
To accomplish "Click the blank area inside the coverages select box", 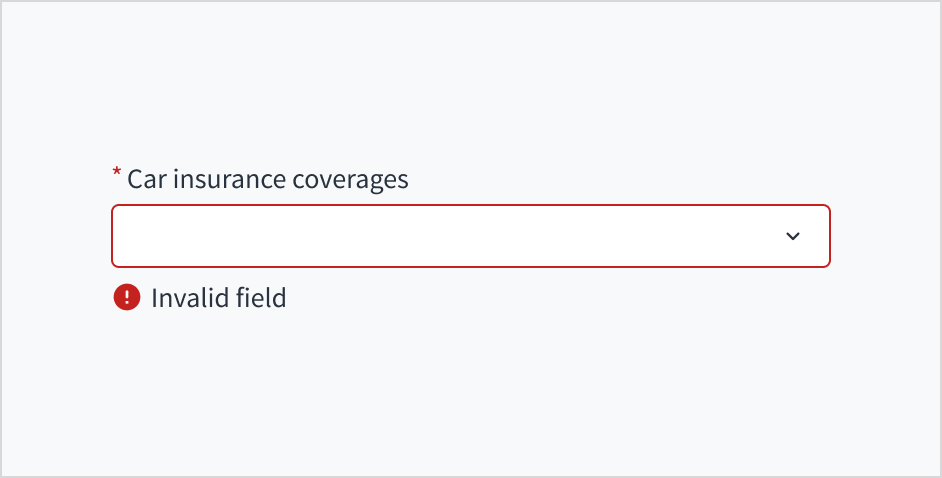I will coord(400,236).
